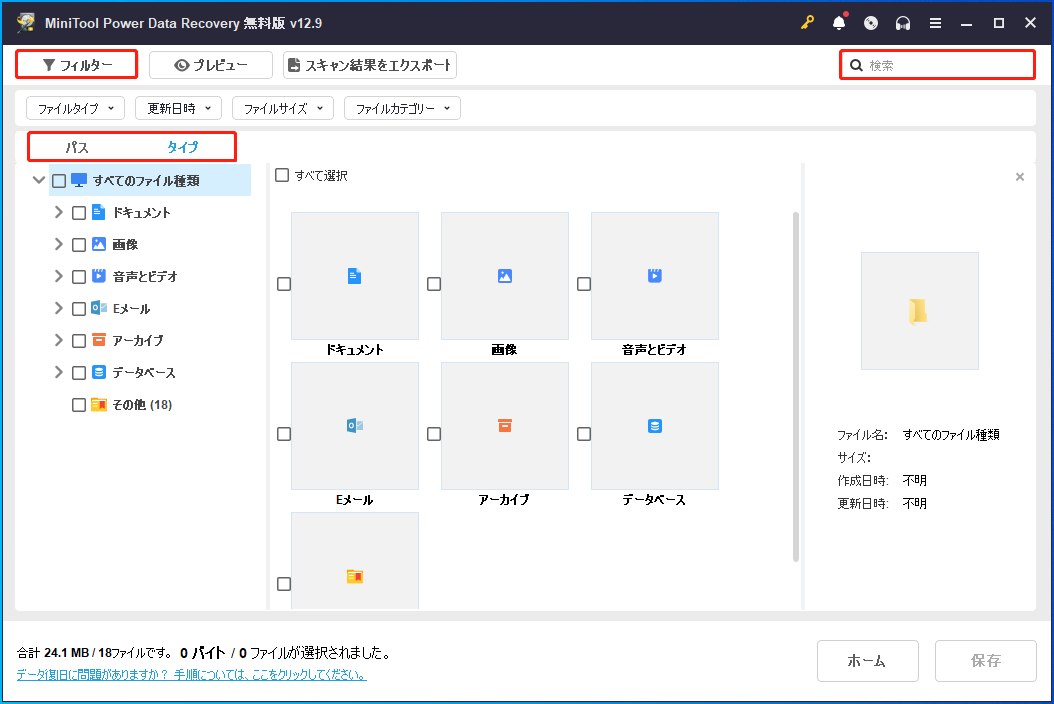Click the 保存 button
Image resolution: width=1054 pixels, height=704 pixels.
click(985, 661)
